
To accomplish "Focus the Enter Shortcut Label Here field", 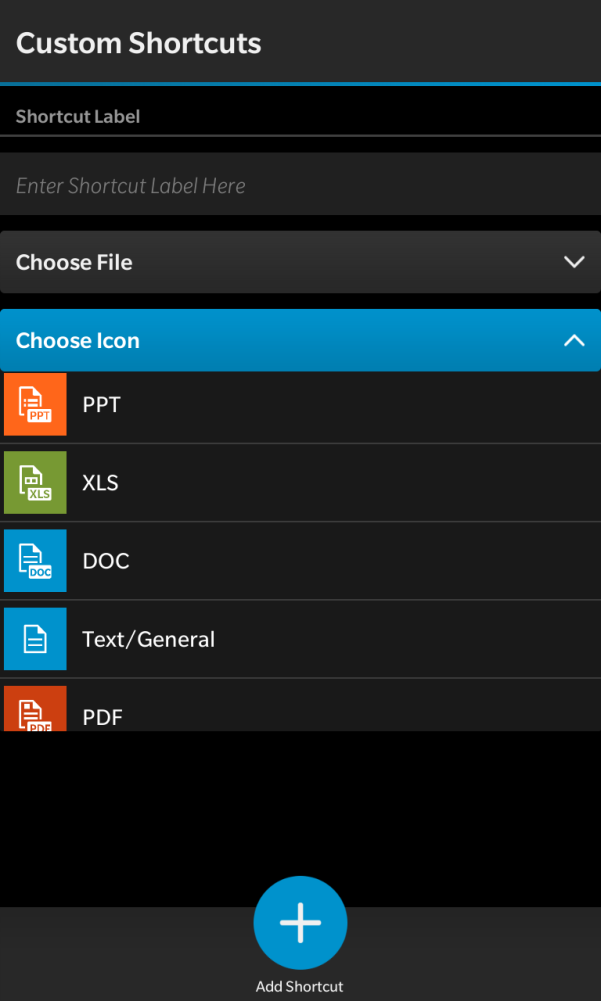I will tap(300, 185).
